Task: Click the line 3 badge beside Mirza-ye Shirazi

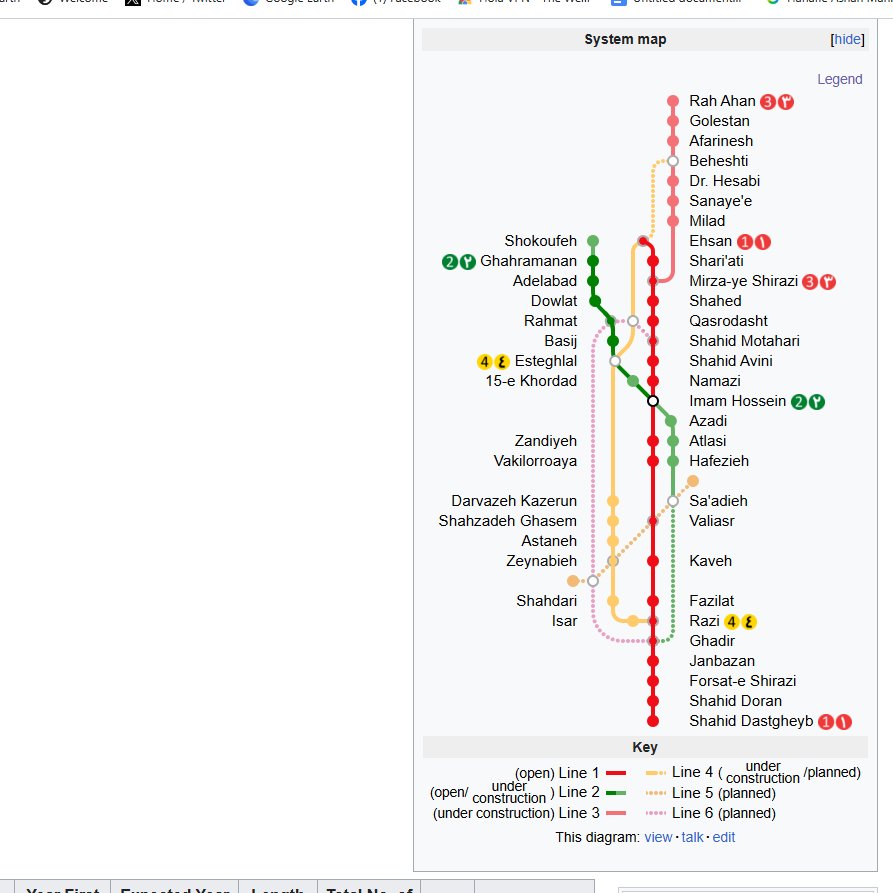Action: [810, 282]
